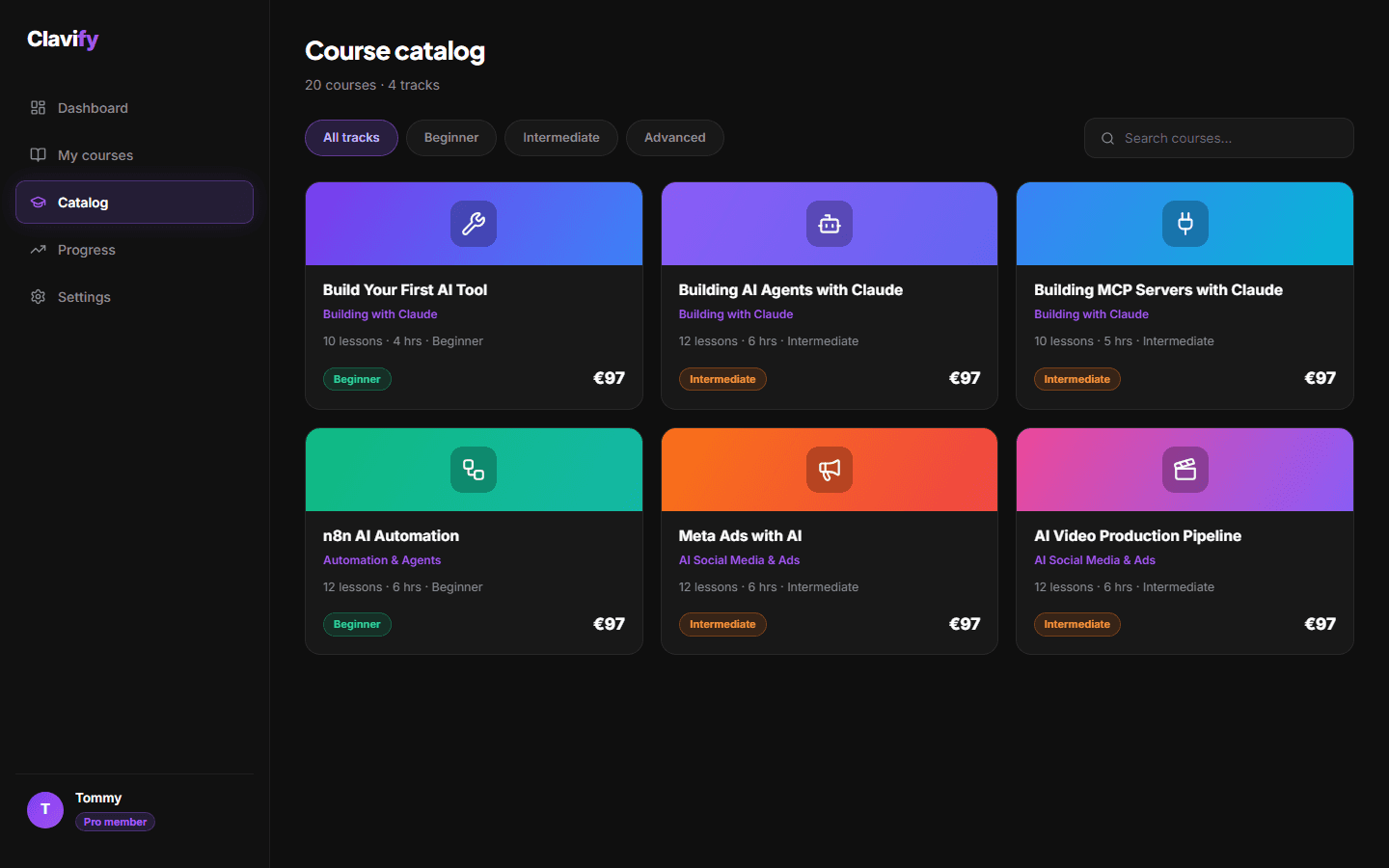This screenshot has width=1389, height=868.
Task: Open the n8n AI Automation course title
Action: click(x=391, y=536)
